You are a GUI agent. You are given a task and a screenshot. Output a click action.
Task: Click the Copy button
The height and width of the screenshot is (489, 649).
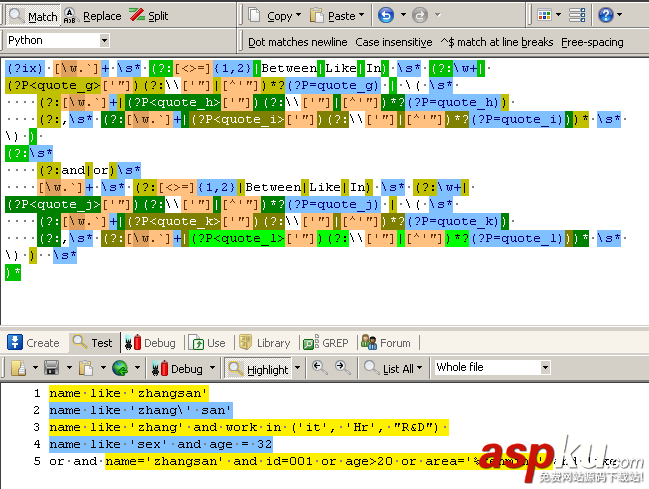click(x=270, y=16)
